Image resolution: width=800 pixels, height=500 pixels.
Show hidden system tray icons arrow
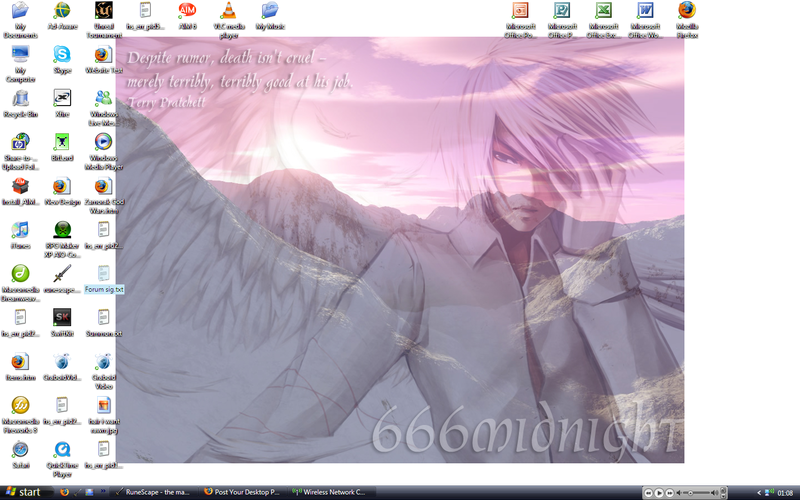pyautogui.click(x=759, y=493)
